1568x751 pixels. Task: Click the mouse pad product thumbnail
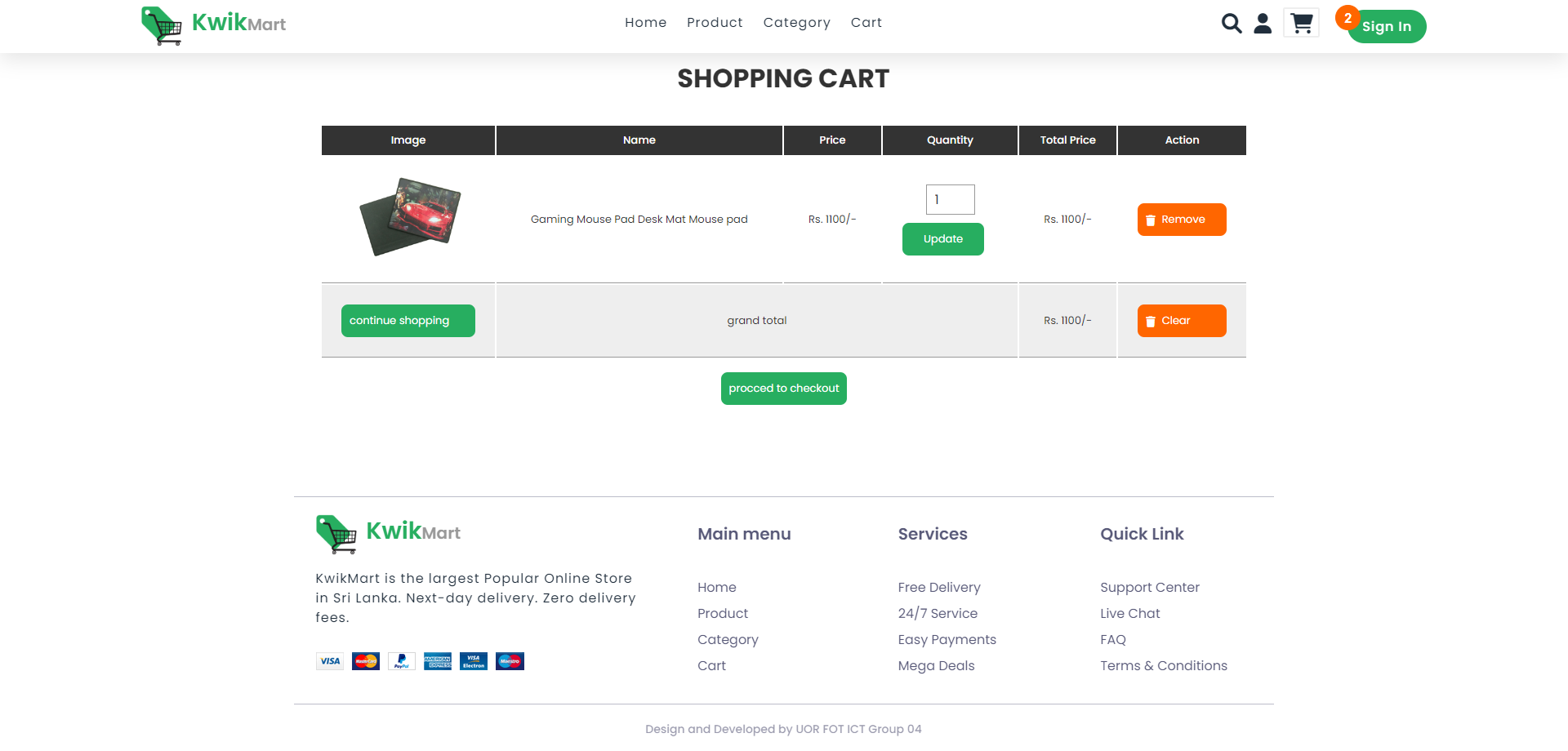click(408, 216)
